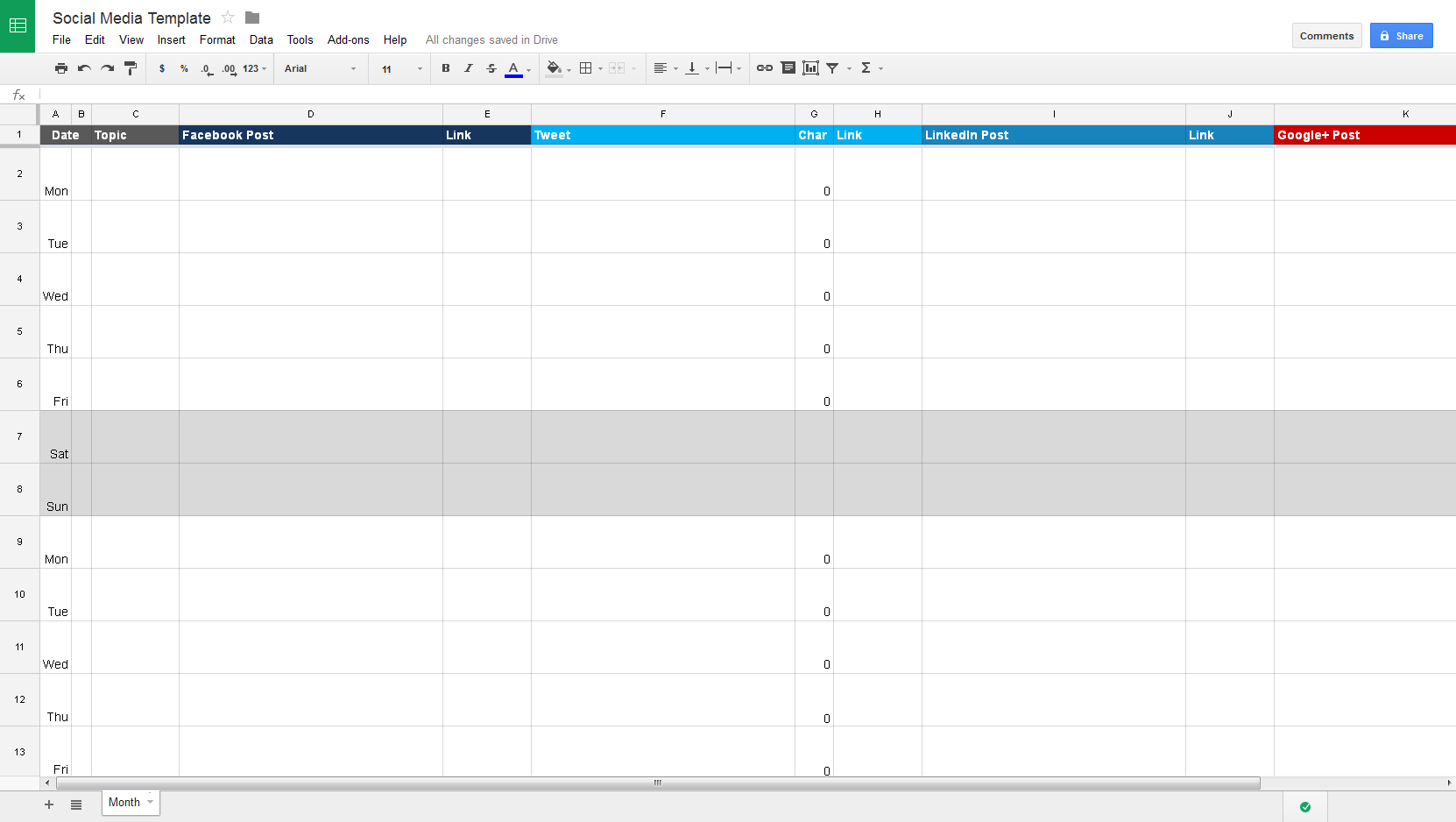Select row 7 header
This screenshot has height=822, width=1456.
[19, 436]
